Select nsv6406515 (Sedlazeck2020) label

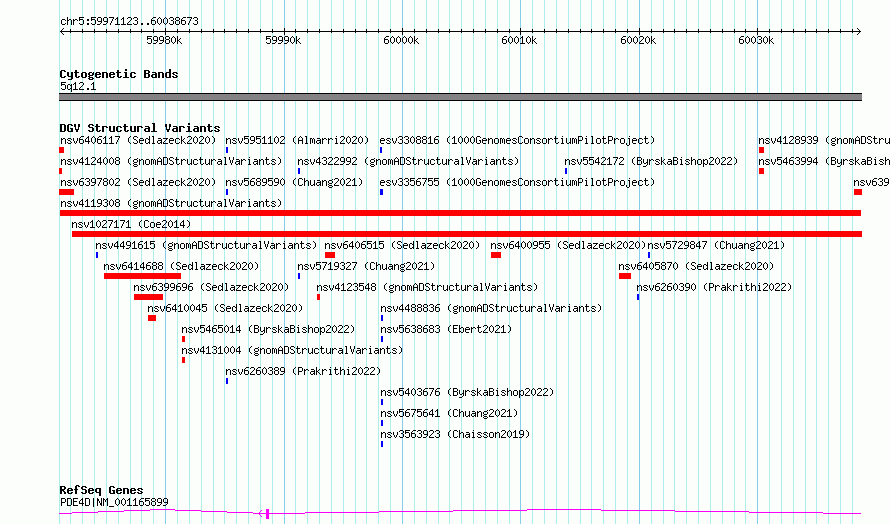coord(402,245)
